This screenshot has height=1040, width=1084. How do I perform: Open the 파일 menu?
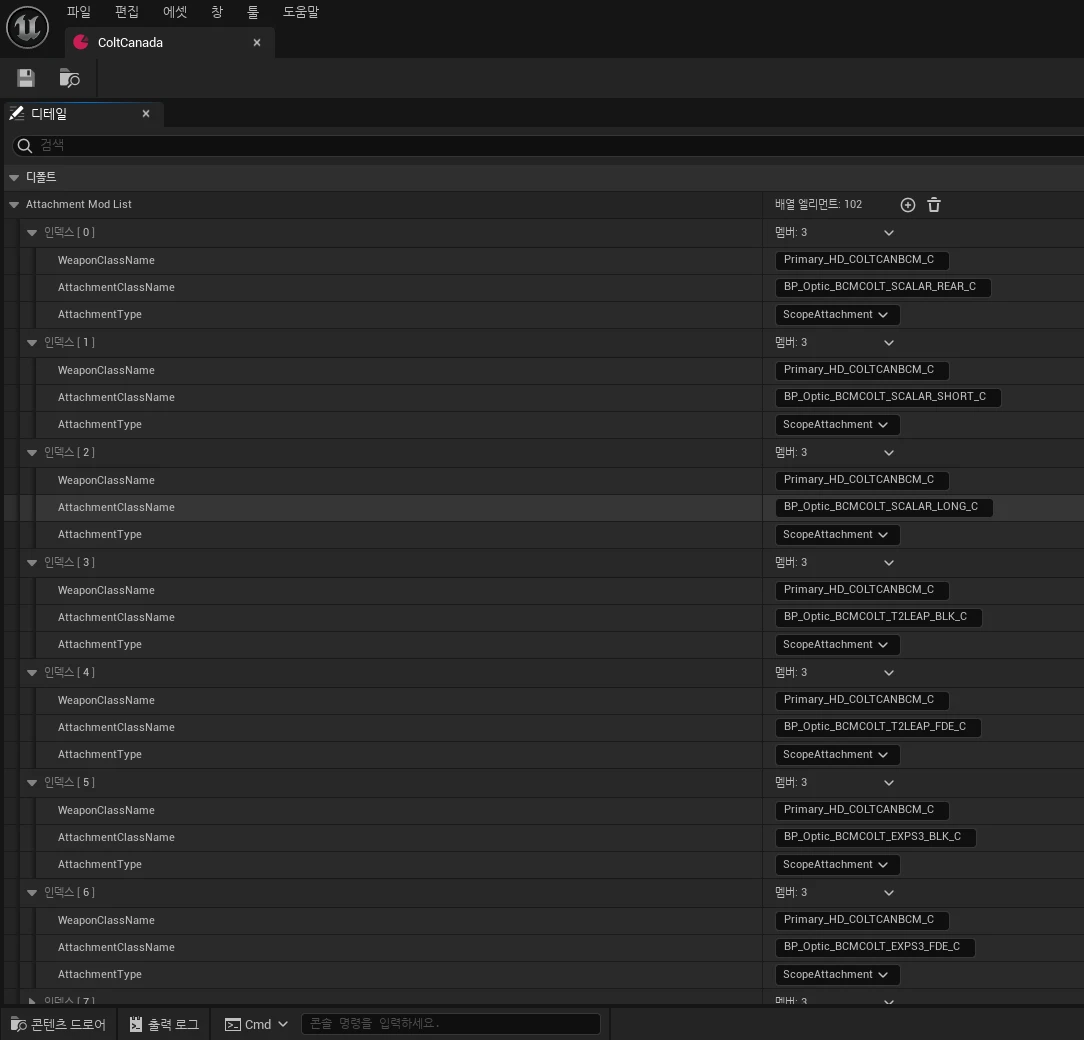[x=78, y=12]
